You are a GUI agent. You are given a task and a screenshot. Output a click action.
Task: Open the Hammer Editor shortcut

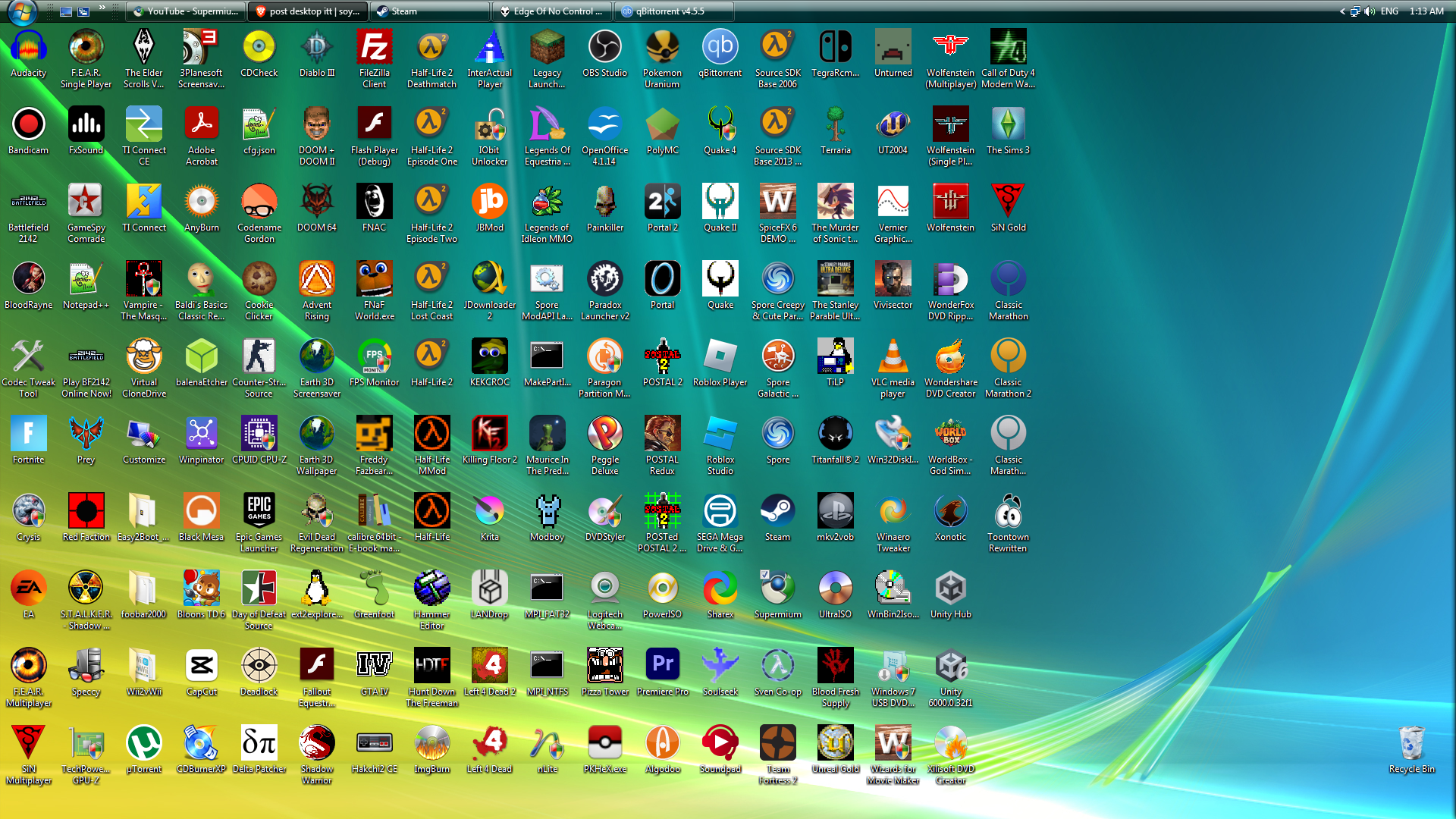[432, 601]
